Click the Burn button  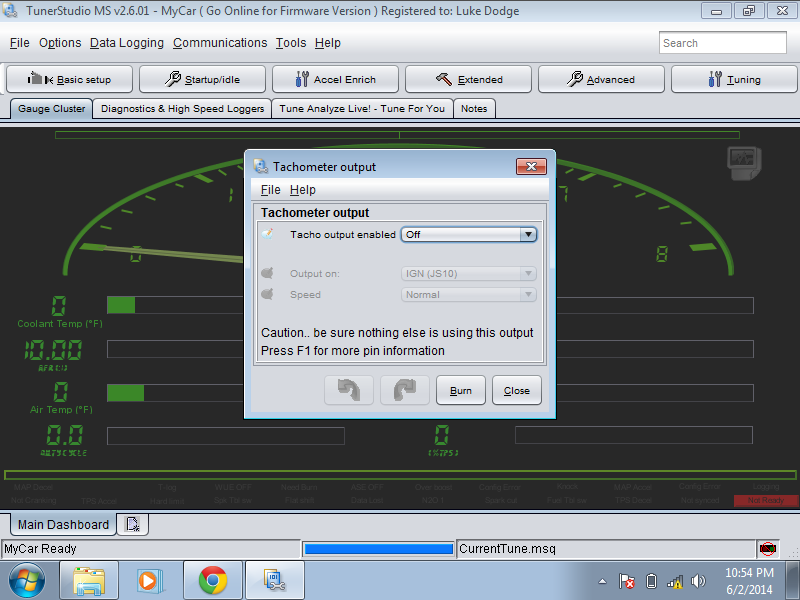tap(461, 390)
